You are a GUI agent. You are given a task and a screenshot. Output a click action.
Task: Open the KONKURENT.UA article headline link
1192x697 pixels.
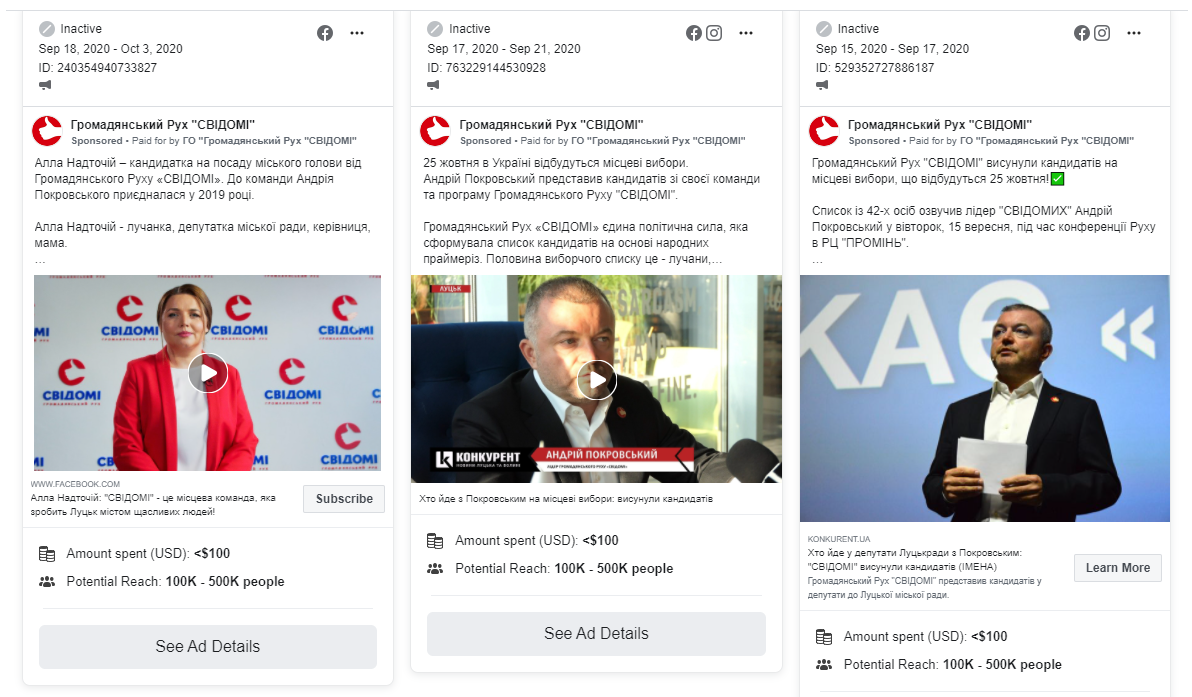[915, 559]
